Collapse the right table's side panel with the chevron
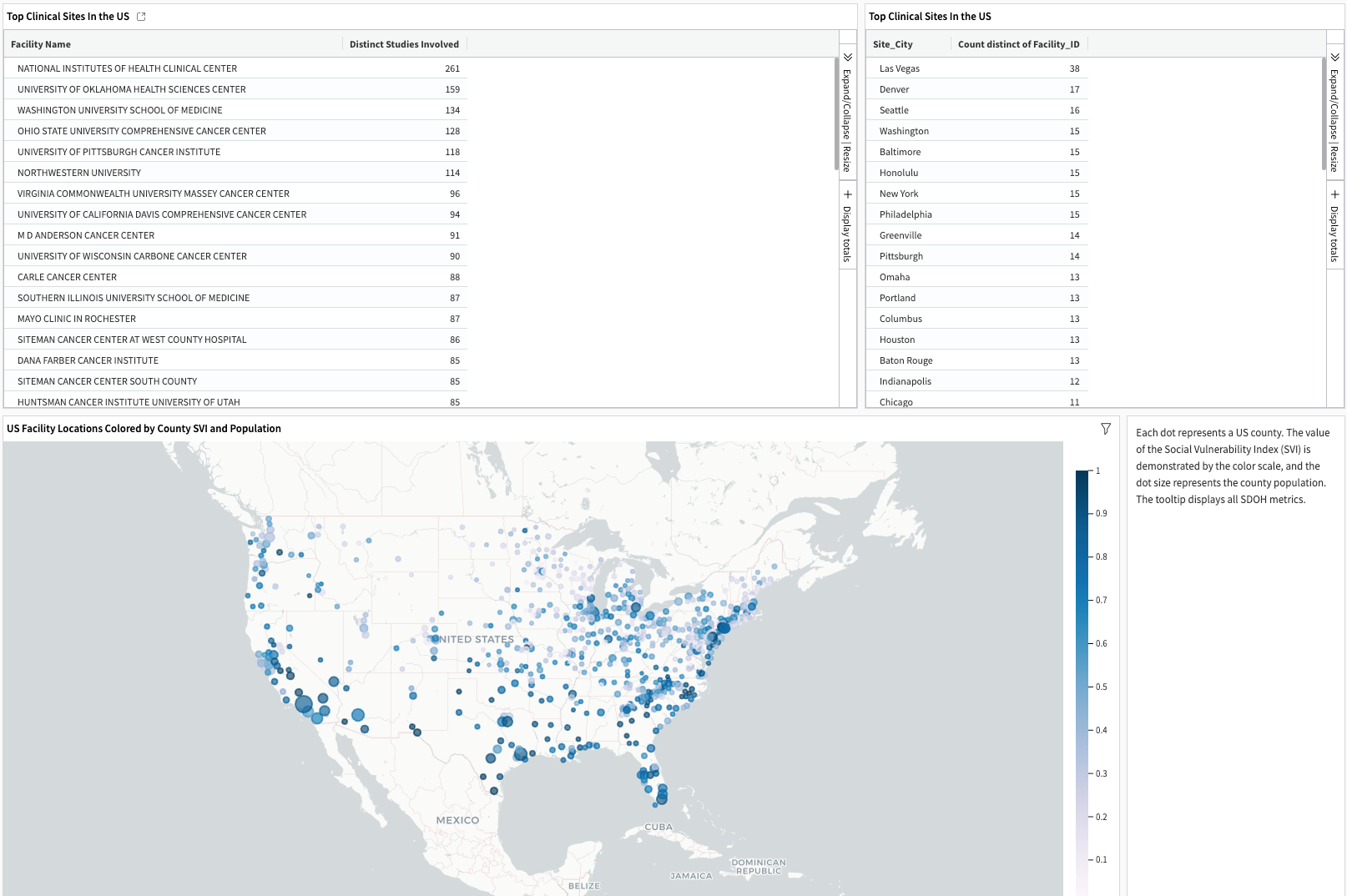Screen dimensions: 1347x896 coord(1335,58)
